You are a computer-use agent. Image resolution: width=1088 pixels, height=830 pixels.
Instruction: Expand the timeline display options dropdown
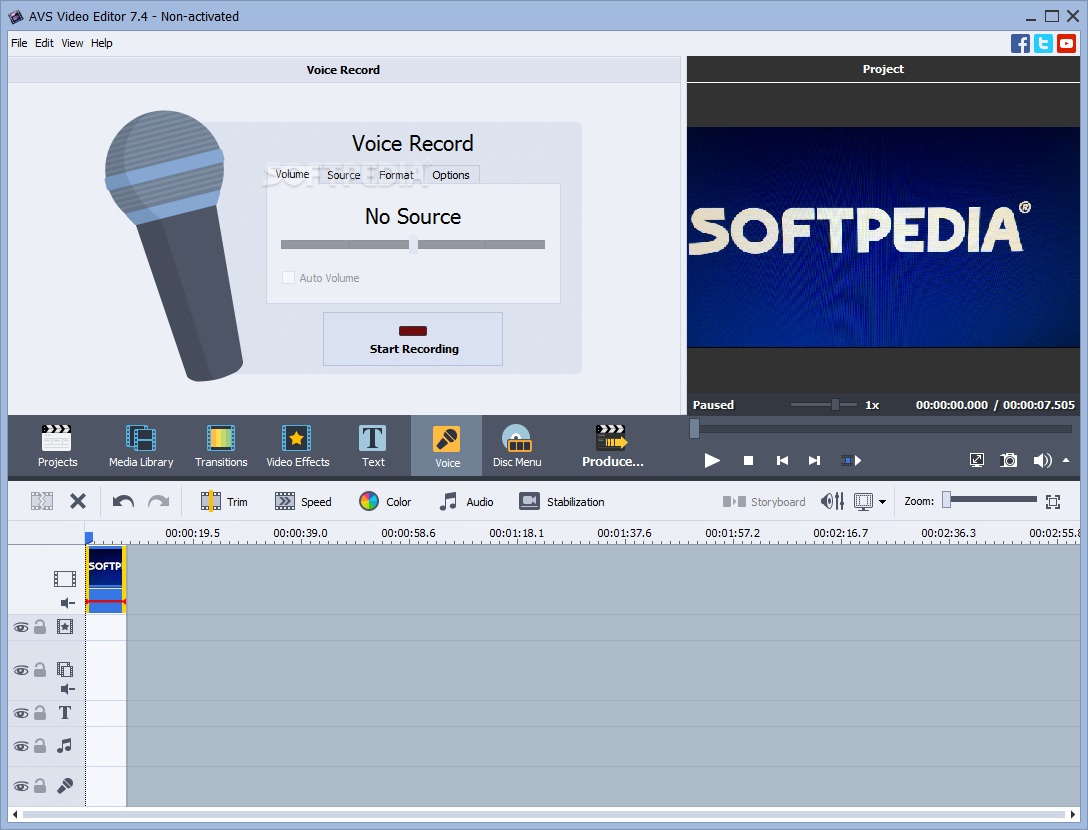pos(883,502)
